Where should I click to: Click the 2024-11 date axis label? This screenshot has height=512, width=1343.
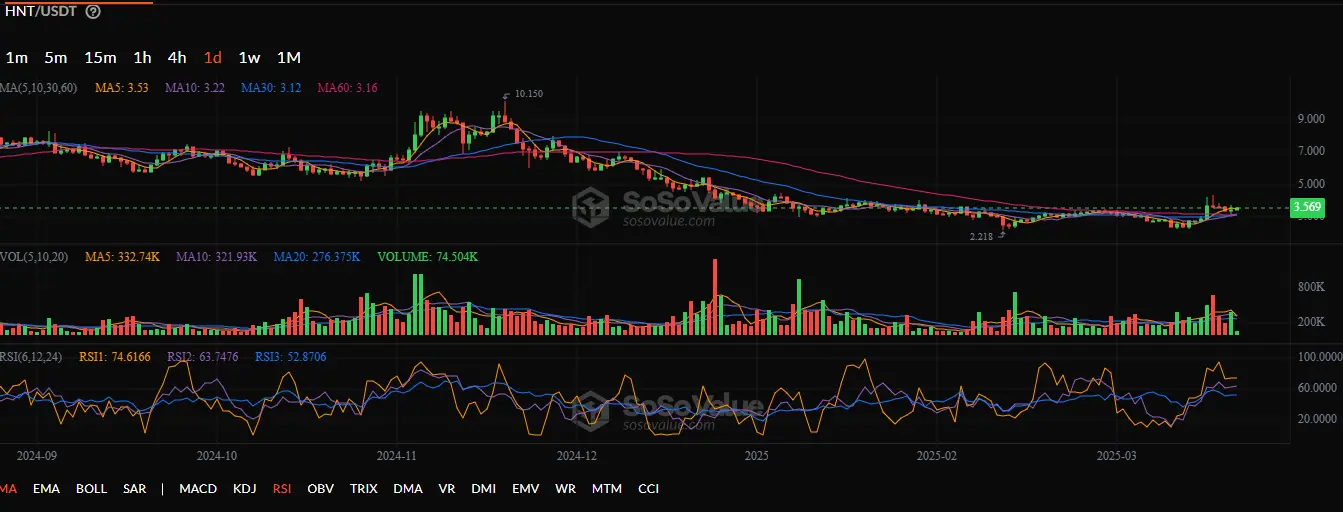[x=397, y=455]
